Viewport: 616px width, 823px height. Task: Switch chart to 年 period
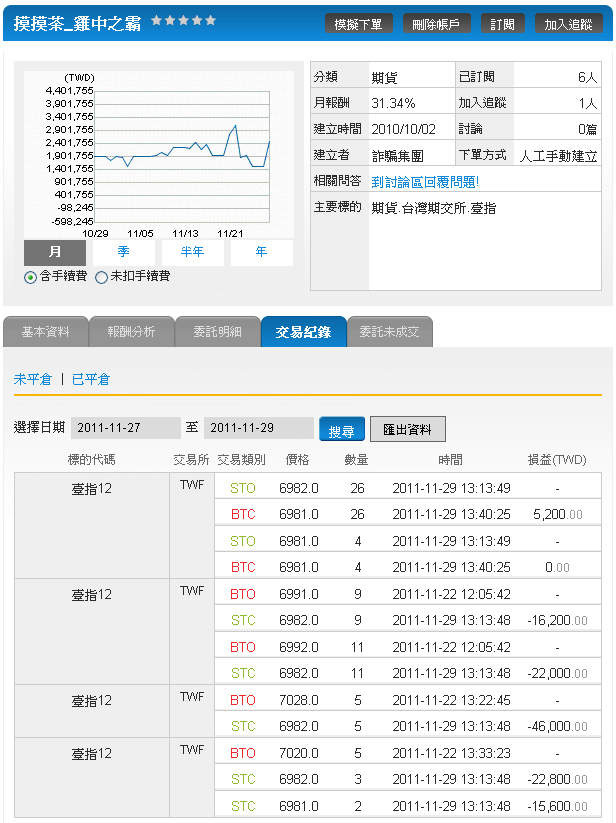tap(261, 252)
